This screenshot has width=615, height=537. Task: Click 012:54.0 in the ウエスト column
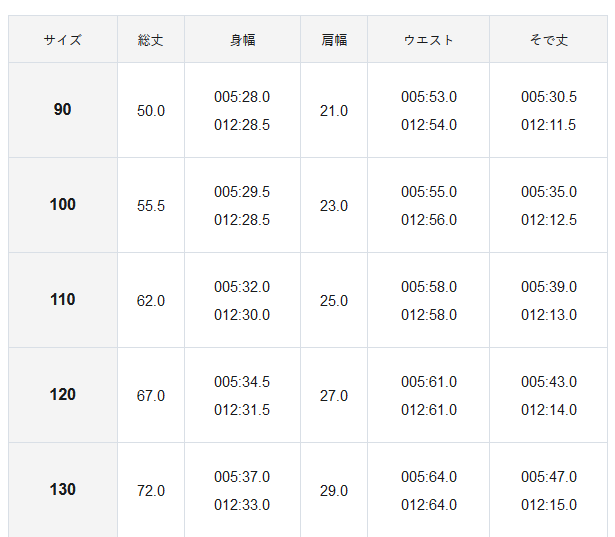coord(429,125)
